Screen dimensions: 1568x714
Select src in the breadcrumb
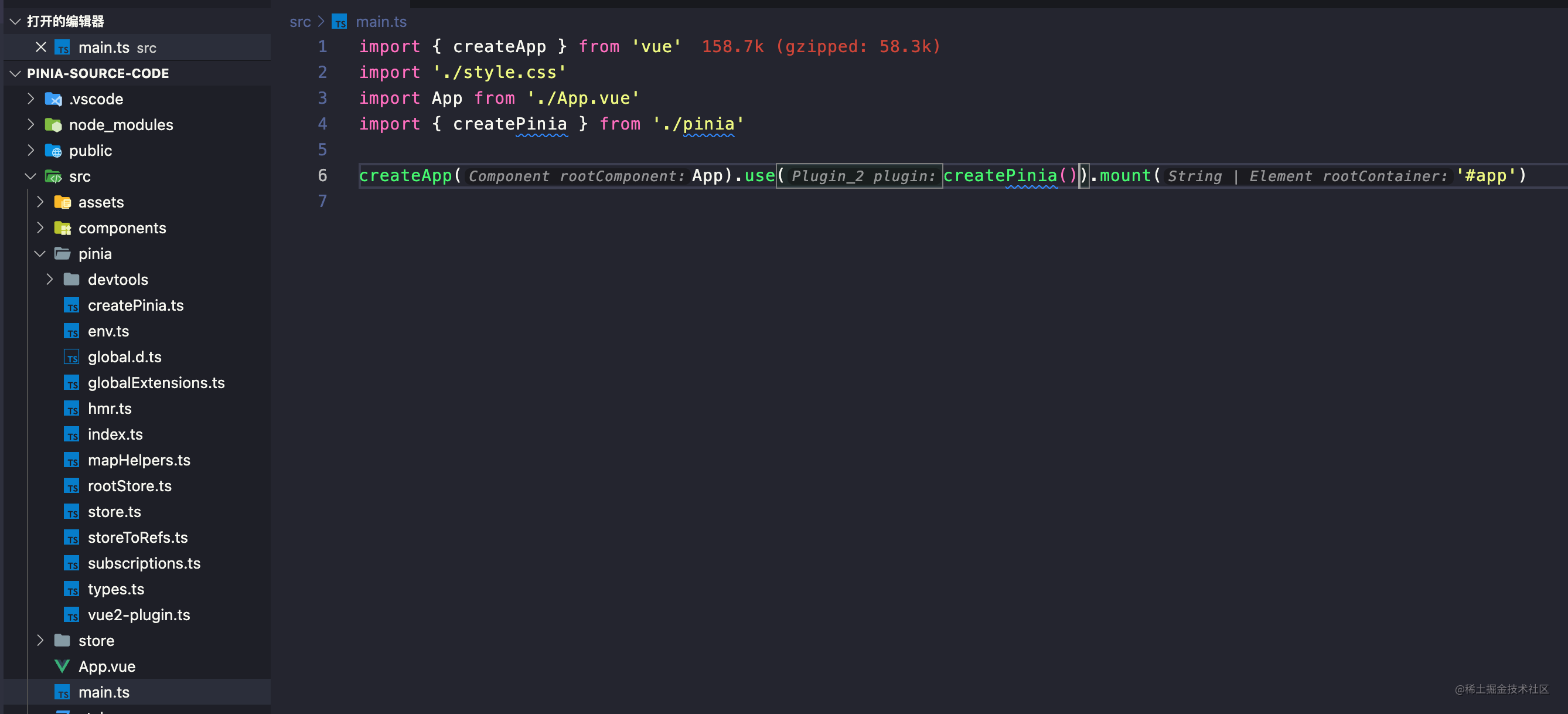pyautogui.click(x=299, y=22)
